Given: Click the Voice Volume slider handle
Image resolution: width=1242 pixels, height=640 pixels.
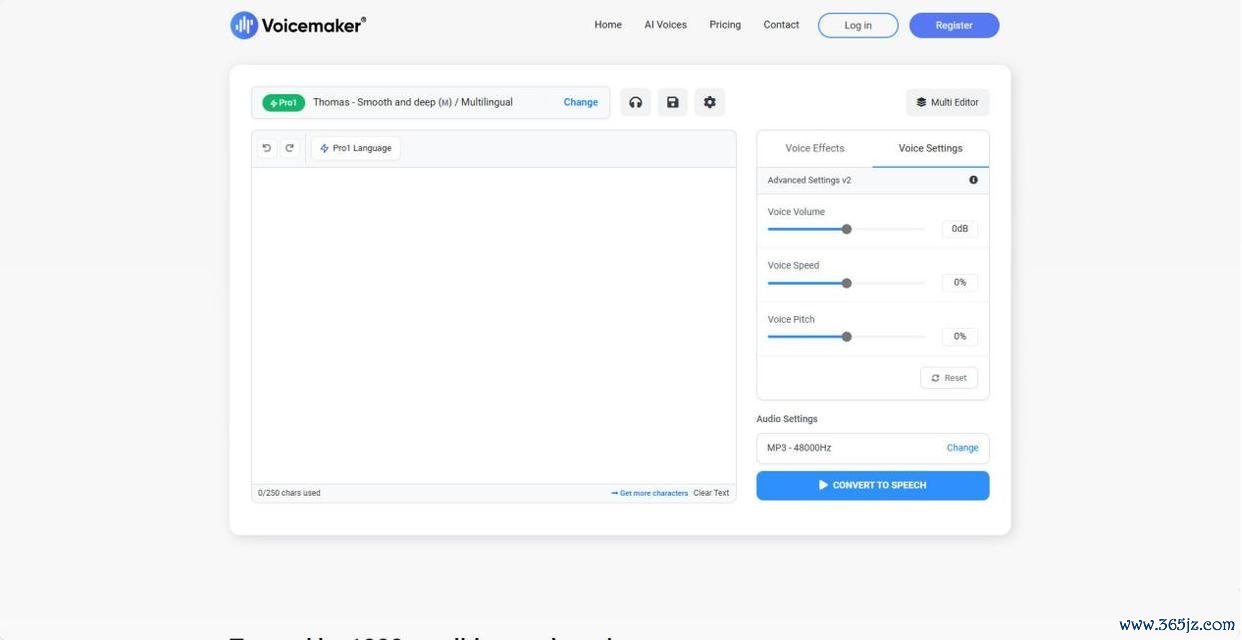Looking at the screenshot, I should tap(846, 229).
